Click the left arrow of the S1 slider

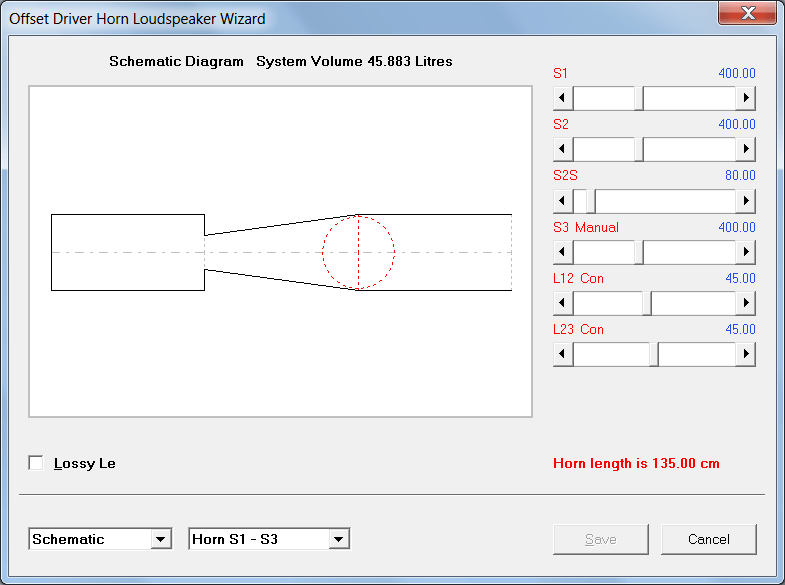(563, 98)
